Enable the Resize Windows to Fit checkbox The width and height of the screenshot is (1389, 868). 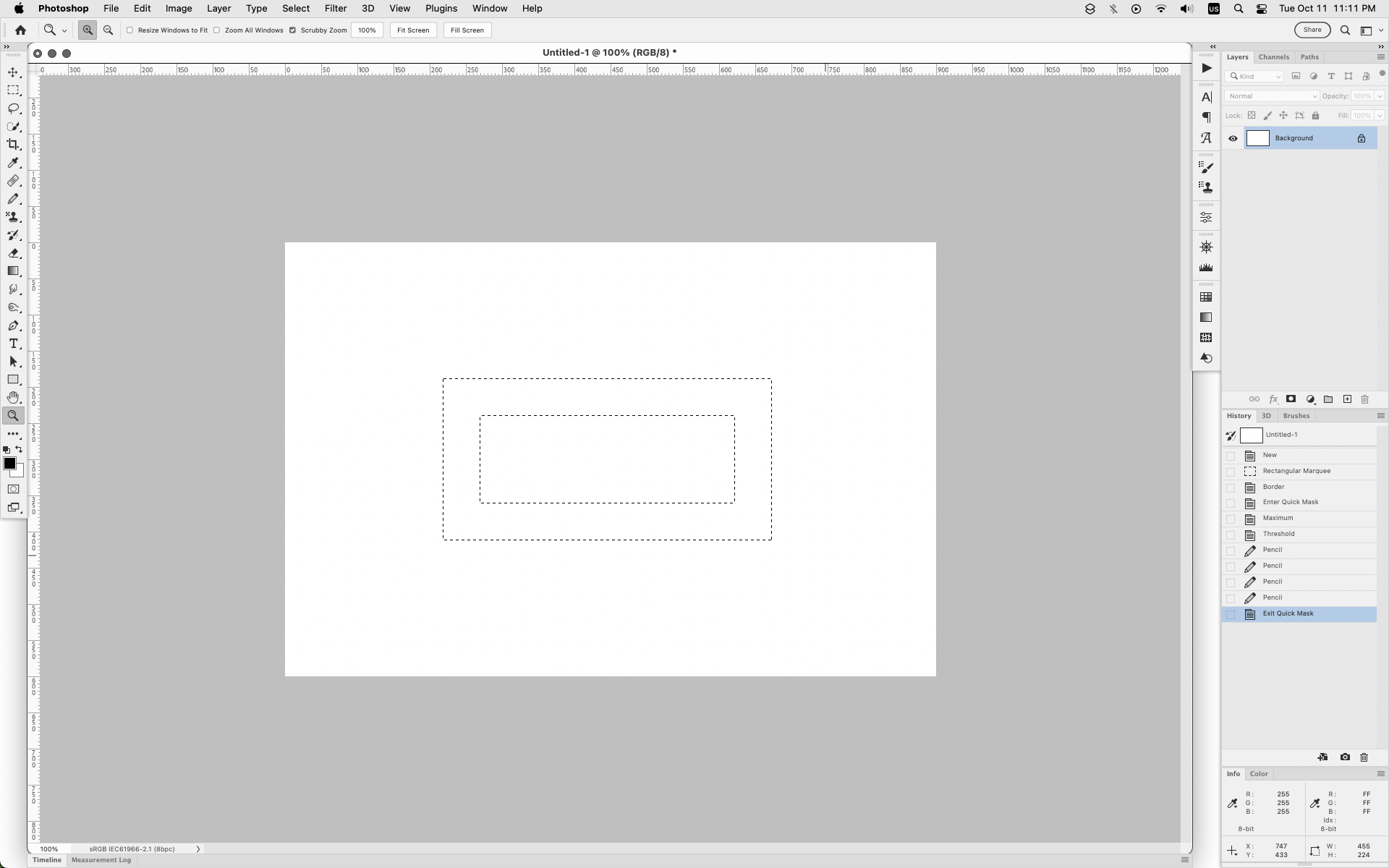pos(130,30)
